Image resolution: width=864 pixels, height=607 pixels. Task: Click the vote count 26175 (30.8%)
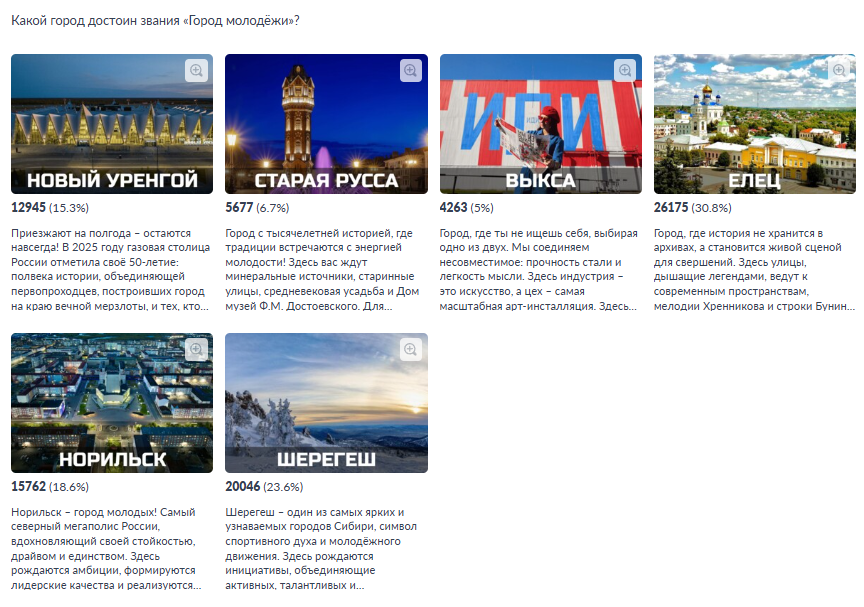tap(693, 208)
